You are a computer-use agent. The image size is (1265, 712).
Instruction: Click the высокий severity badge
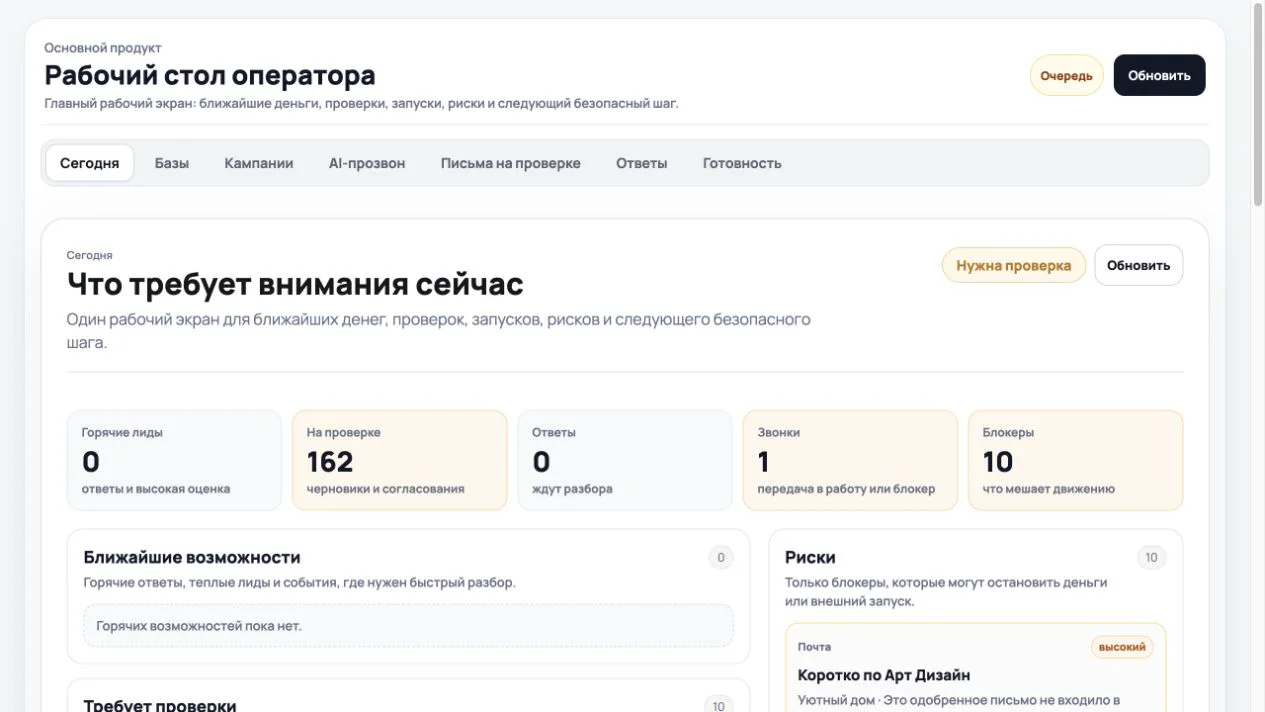(x=1122, y=647)
